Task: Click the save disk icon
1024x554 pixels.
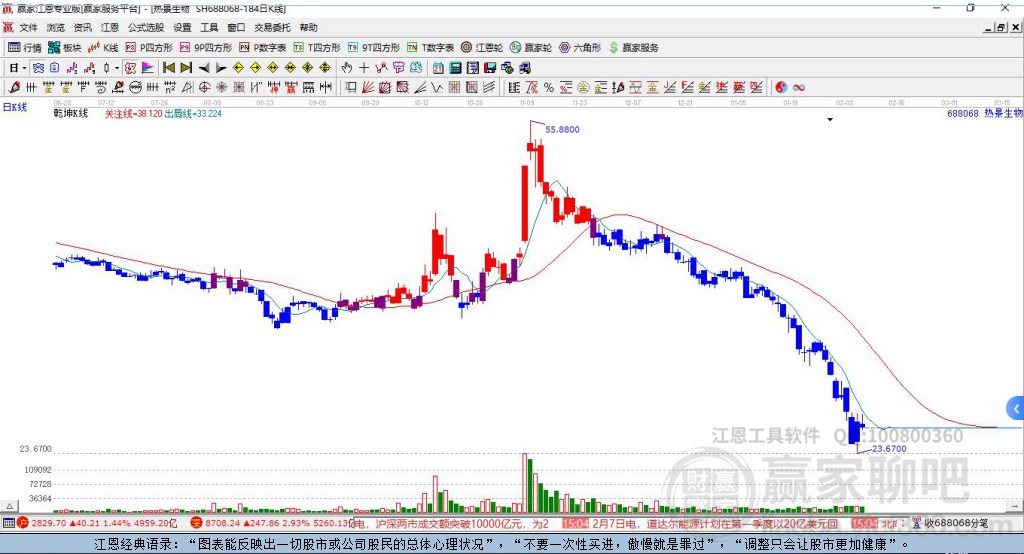Action: click(490, 68)
